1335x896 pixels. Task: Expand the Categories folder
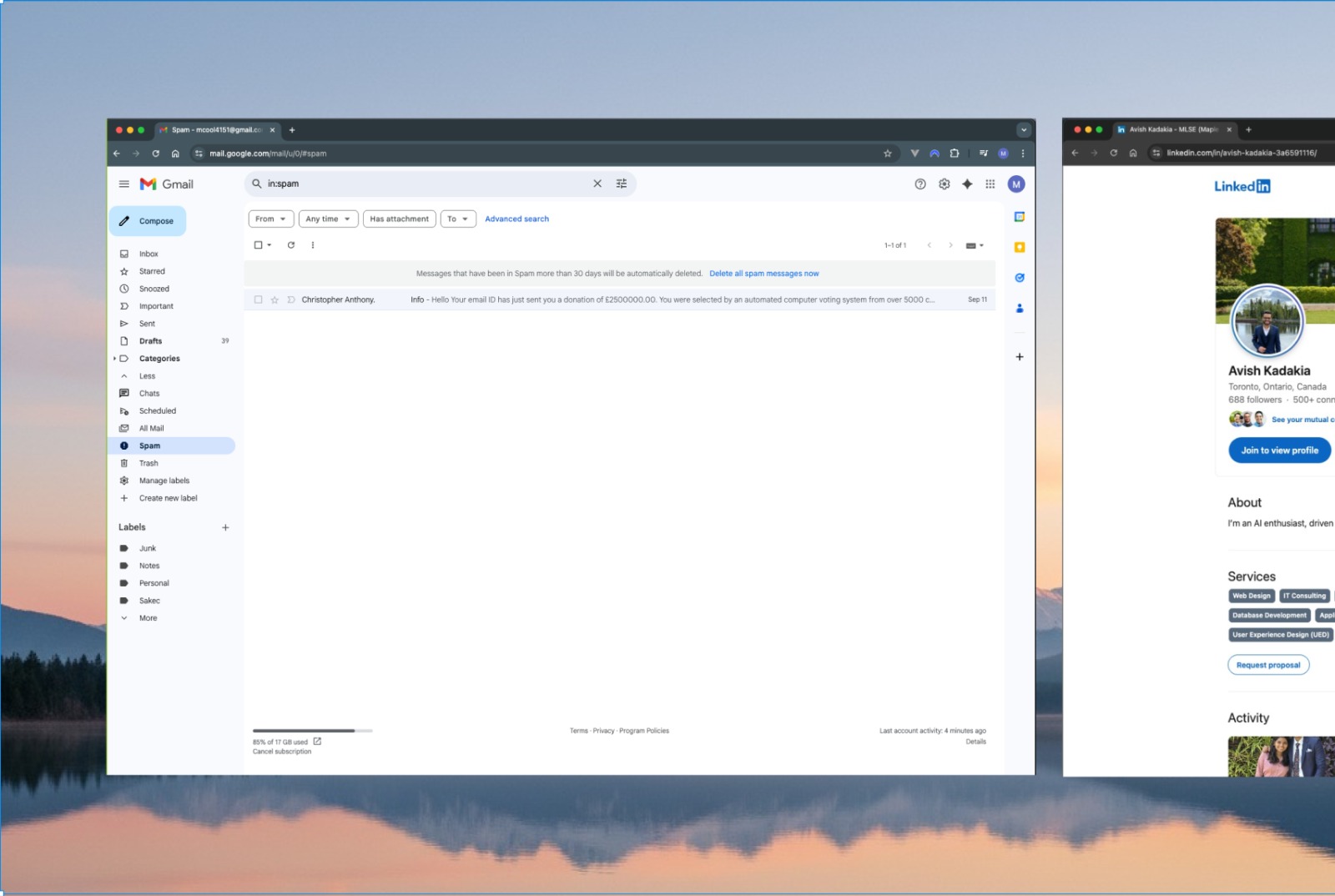coord(115,359)
